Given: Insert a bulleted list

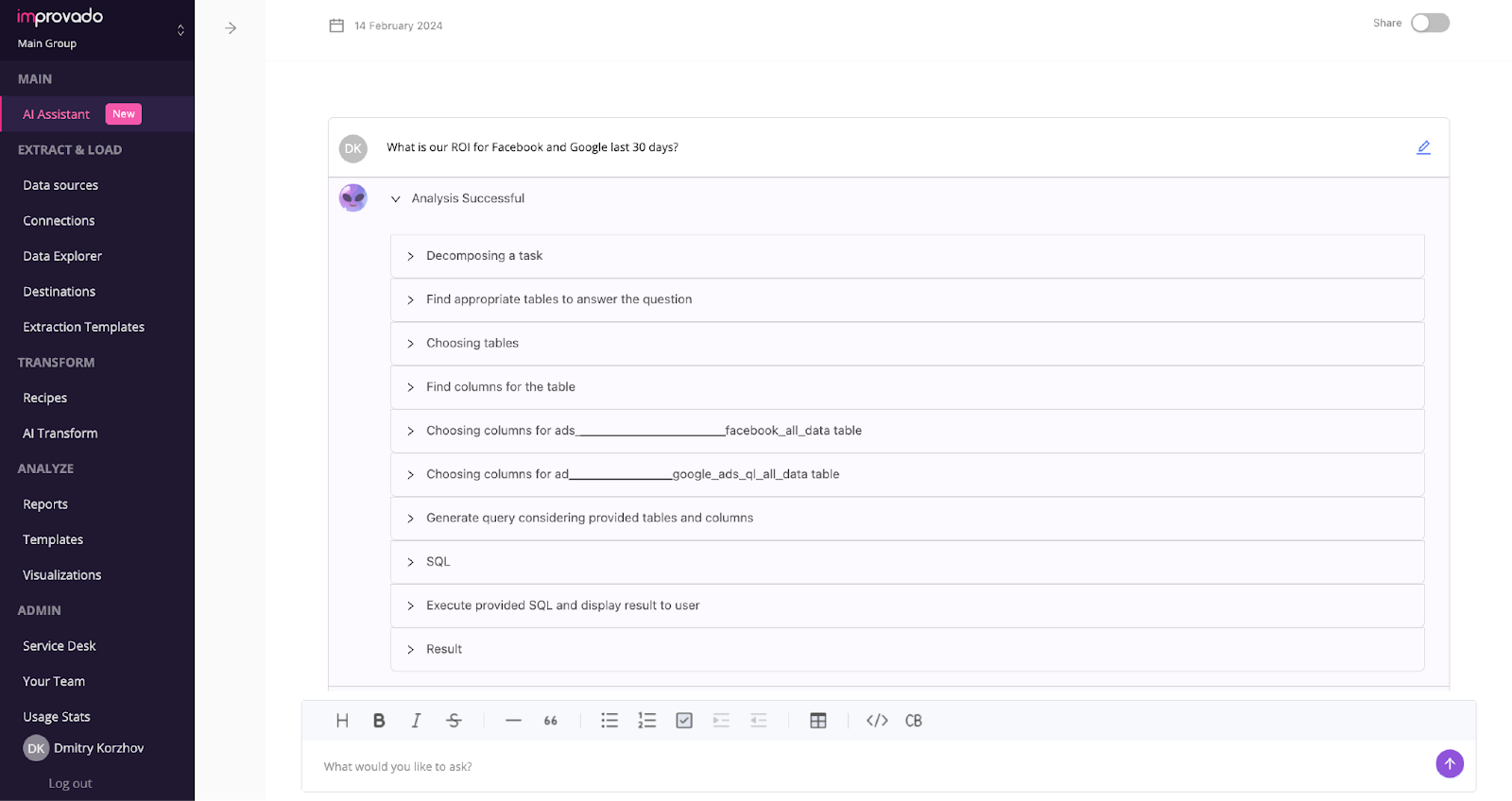Looking at the screenshot, I should pyautogui.click(x=610, y=721).
